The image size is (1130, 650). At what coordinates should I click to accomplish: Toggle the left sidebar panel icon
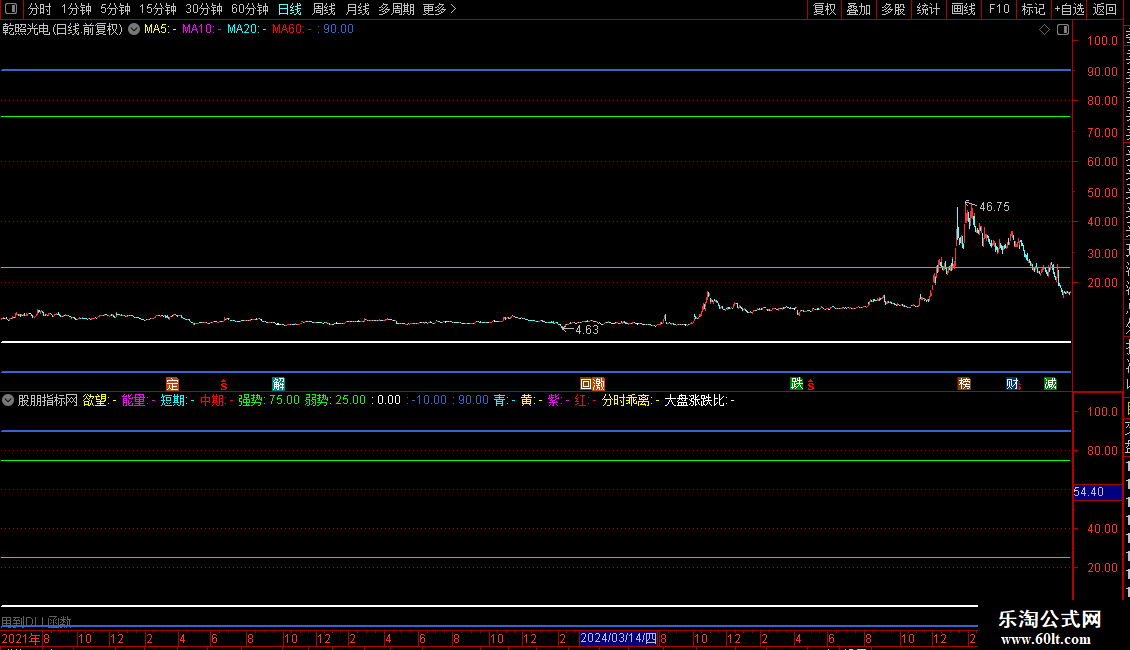[11, 9]
